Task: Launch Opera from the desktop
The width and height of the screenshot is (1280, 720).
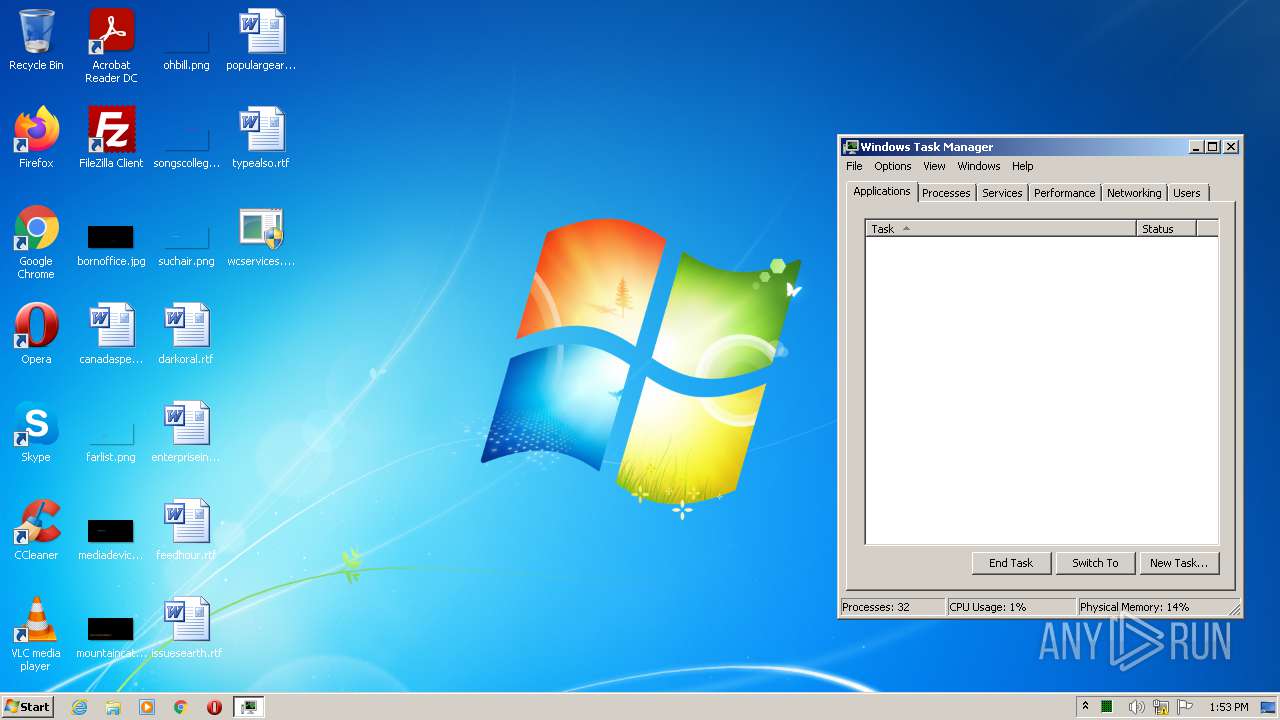Action: coord(36,334)
